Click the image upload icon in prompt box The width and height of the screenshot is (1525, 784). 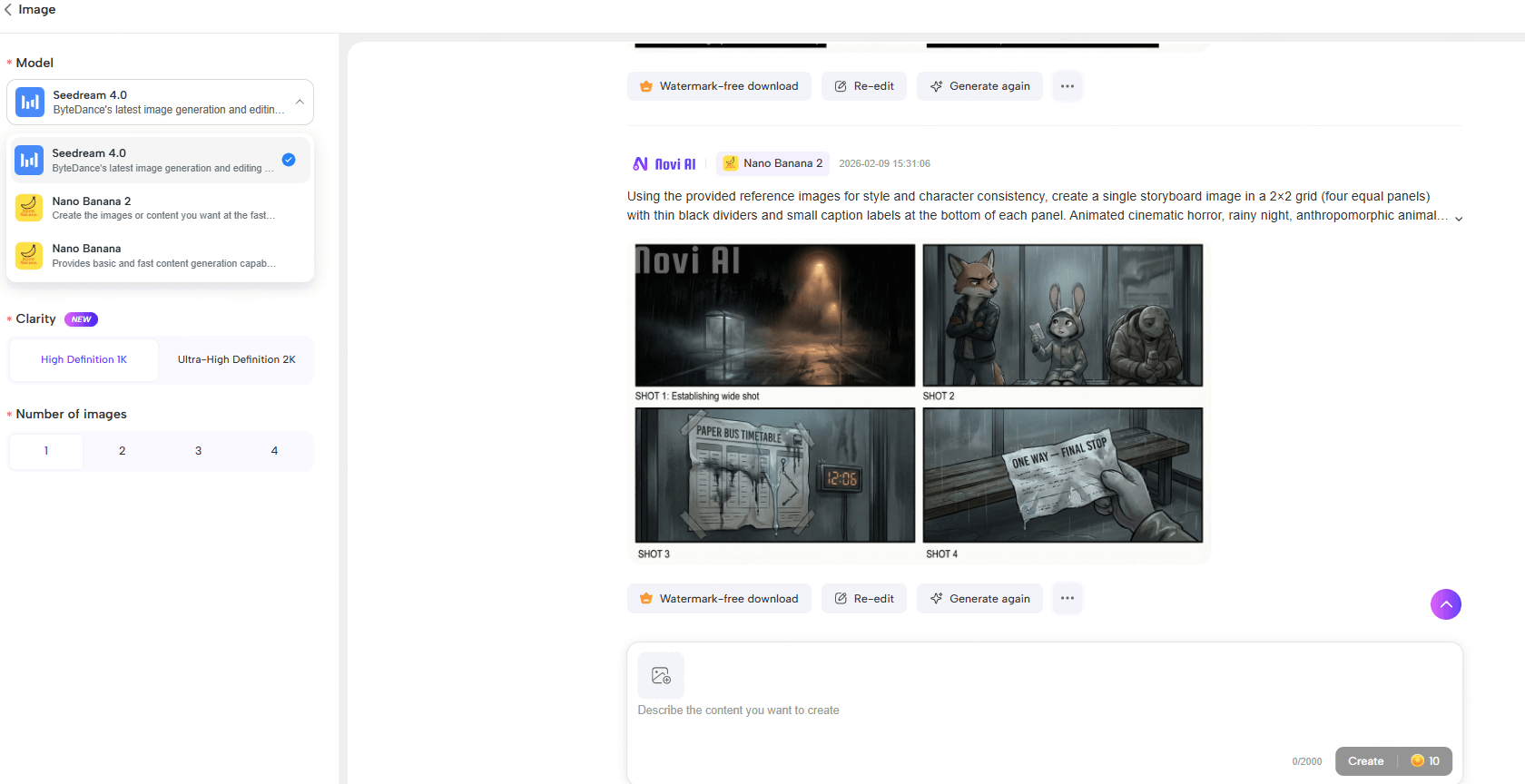(661, 675)
